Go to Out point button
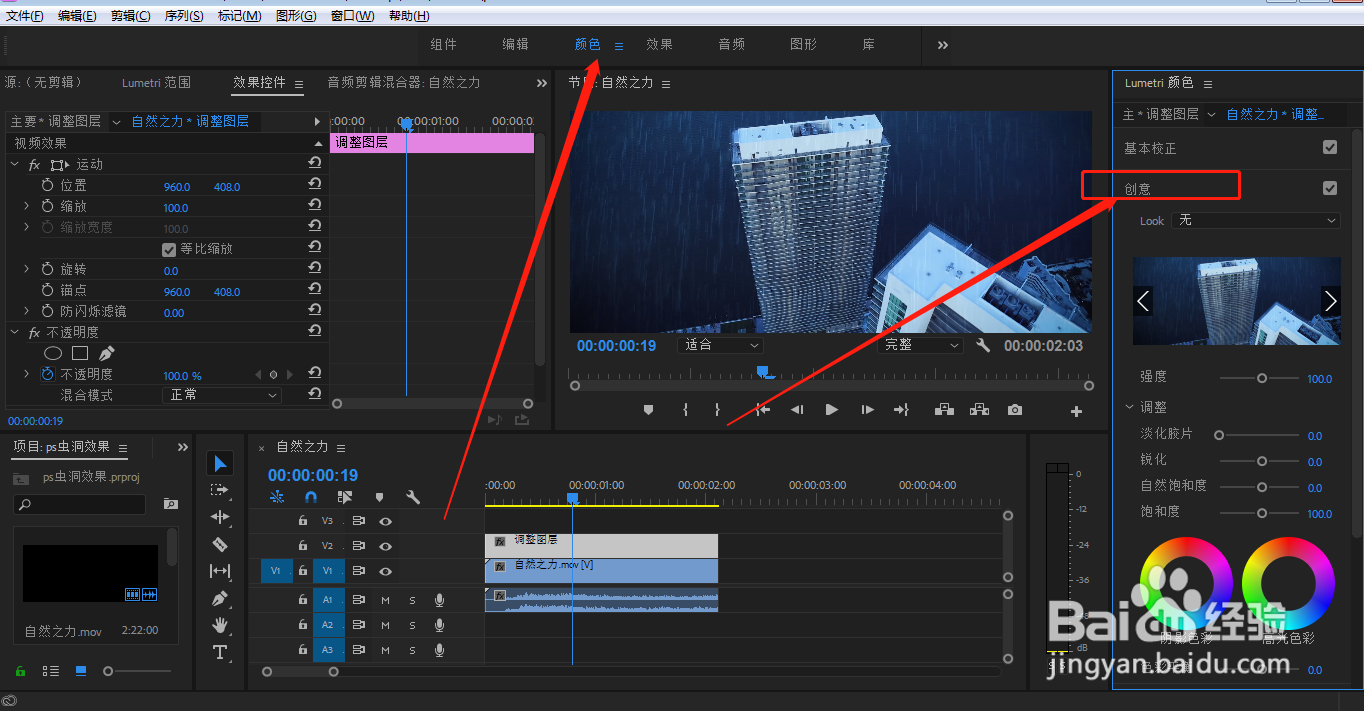Viewport: 1364px width, 711px height. pyautogui.click(x=901, y=410)
